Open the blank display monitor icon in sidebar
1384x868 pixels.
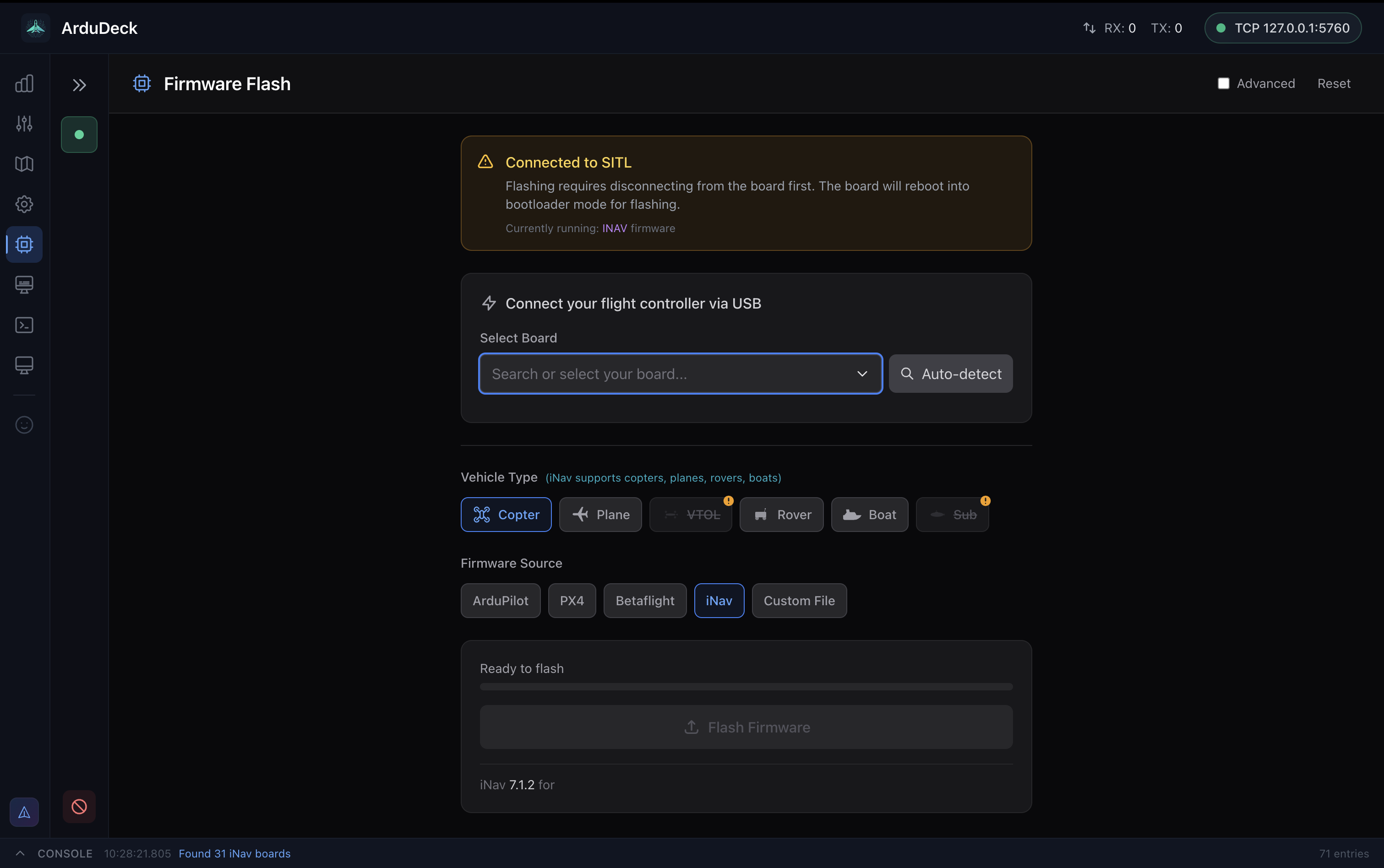point(24,365)
